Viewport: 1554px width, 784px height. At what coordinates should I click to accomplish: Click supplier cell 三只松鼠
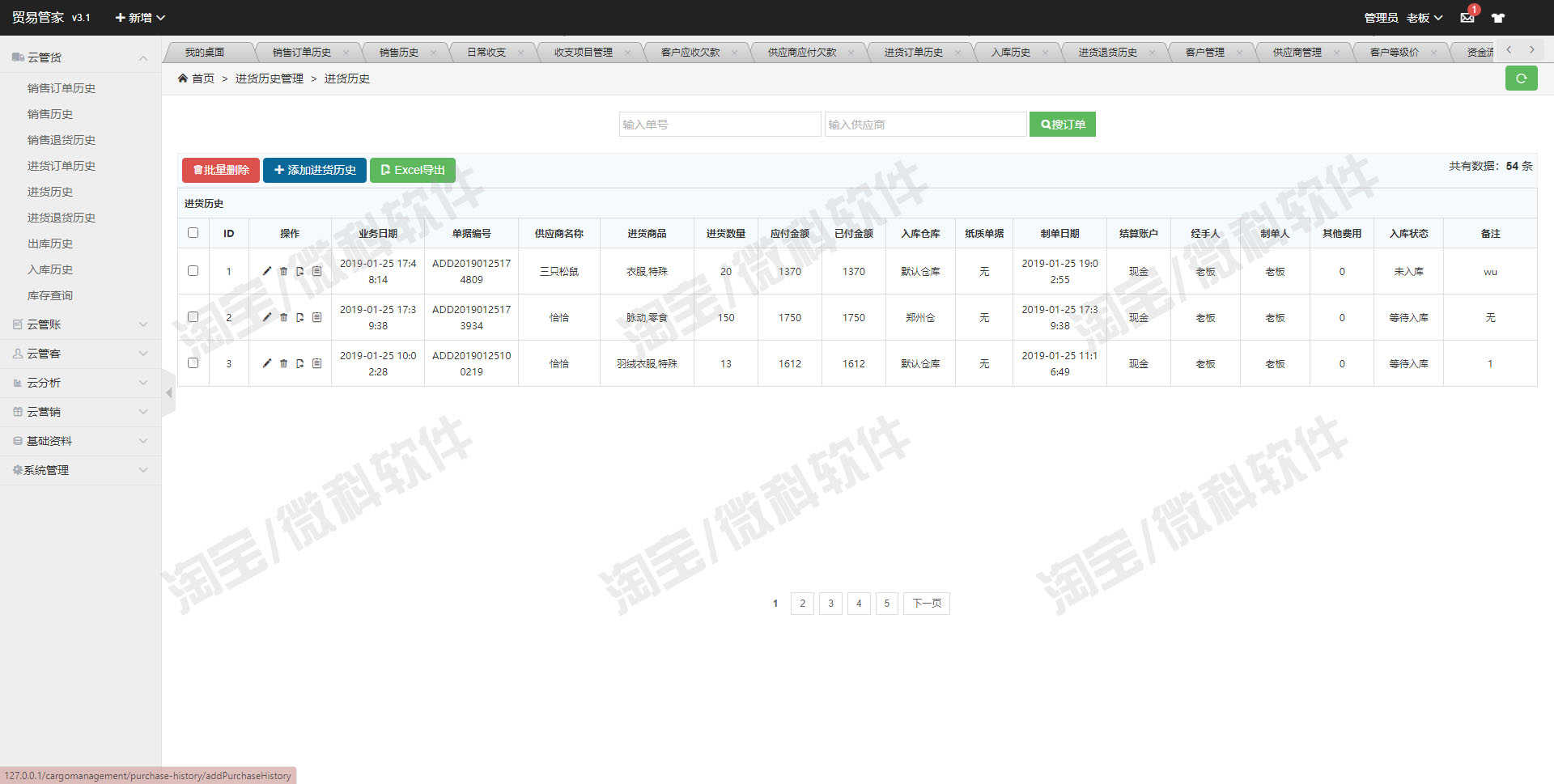(559, 271)
